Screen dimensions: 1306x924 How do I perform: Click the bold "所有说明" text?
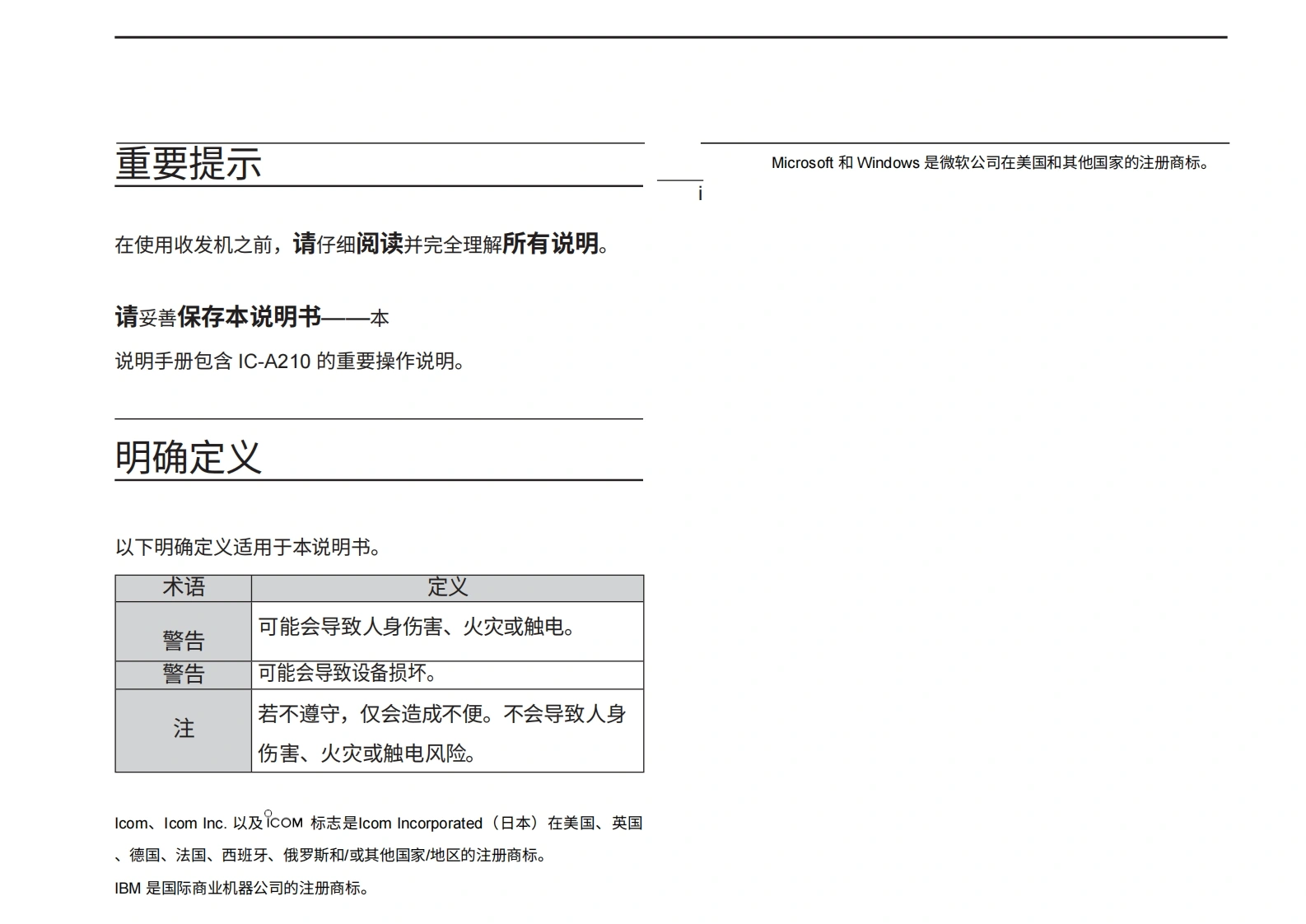point(550,244)
